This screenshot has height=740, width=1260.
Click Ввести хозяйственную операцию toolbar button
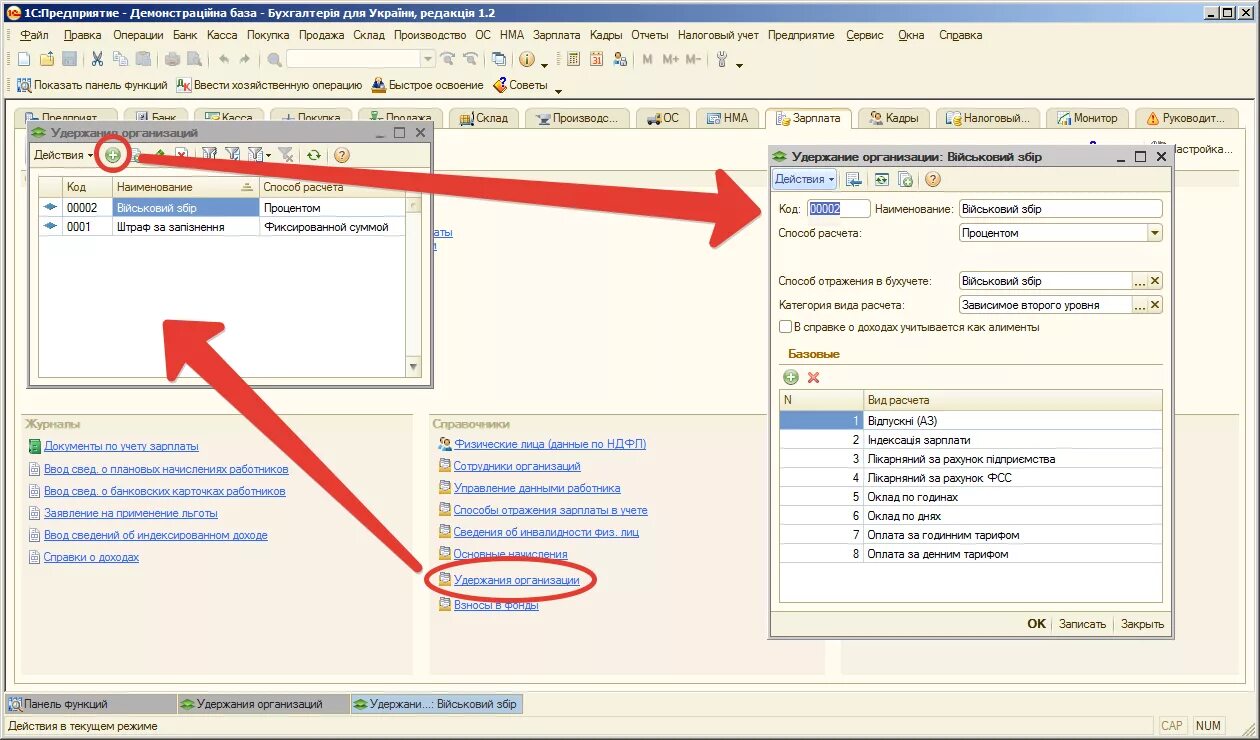coord(270,86)
